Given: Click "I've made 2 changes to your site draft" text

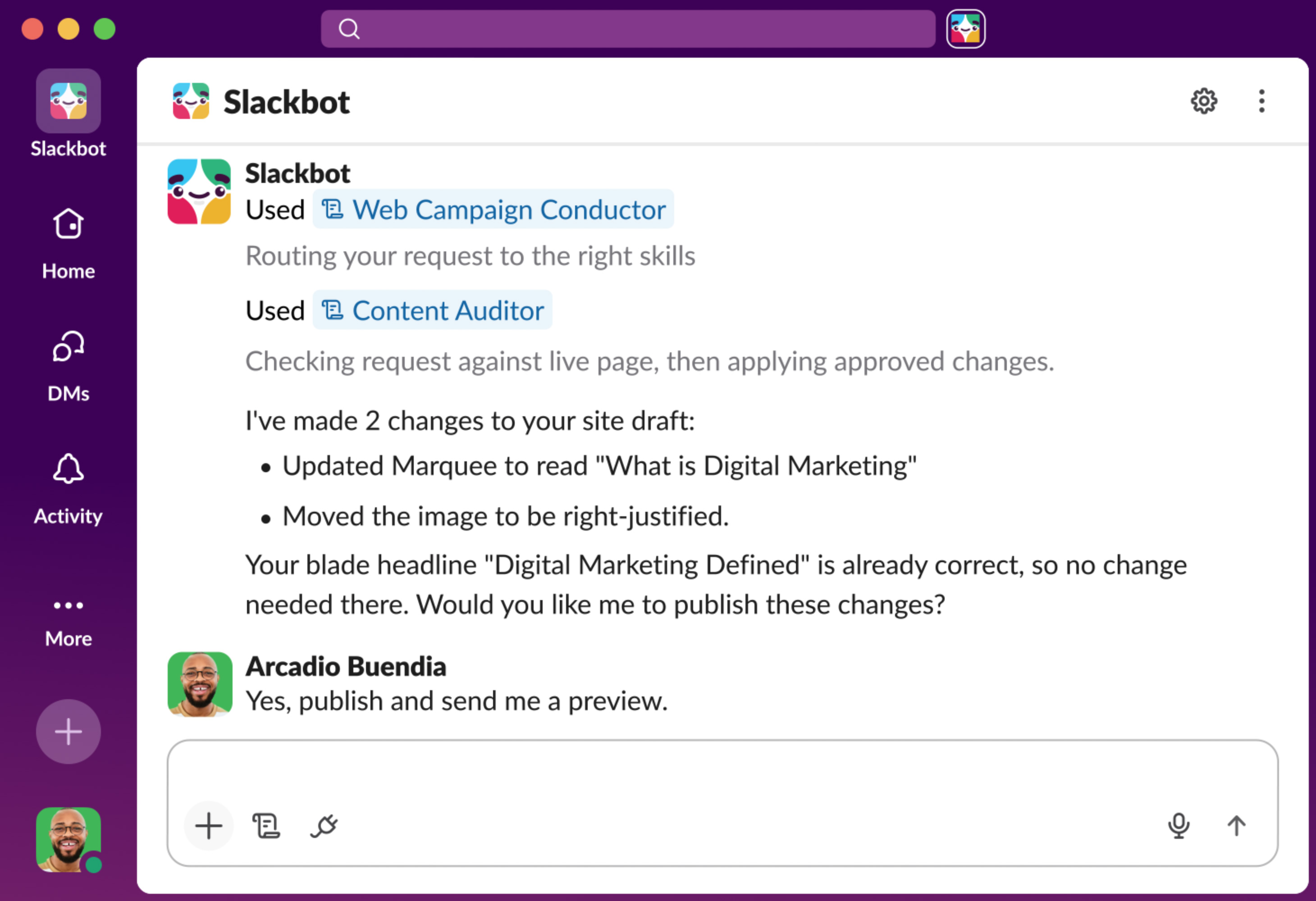Looking at the screenshot, I should click(x=470, y=421).
